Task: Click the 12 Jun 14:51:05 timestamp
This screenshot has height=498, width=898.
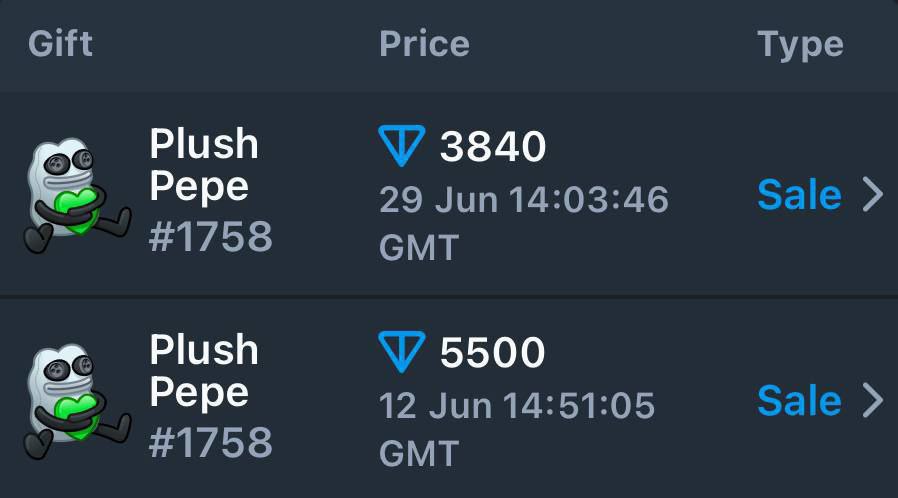Action: pos(517,405)
